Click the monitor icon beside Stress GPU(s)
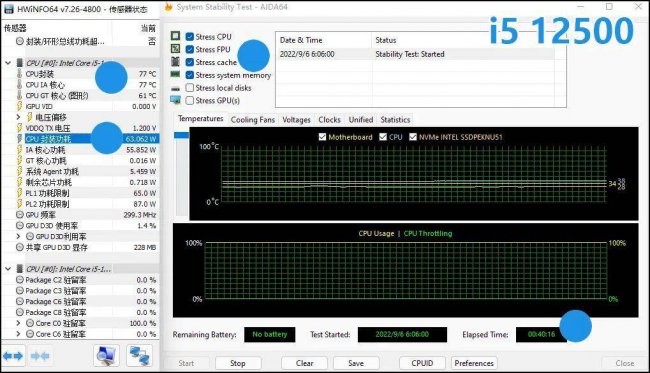The image size is (650, 373). coord(175,100)
